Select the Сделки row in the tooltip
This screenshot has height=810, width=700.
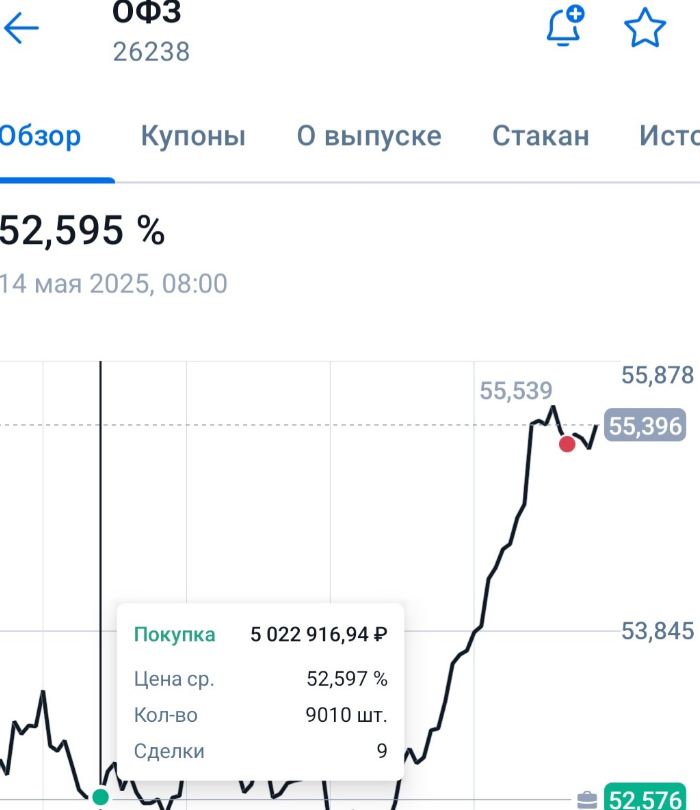[260, 751]
